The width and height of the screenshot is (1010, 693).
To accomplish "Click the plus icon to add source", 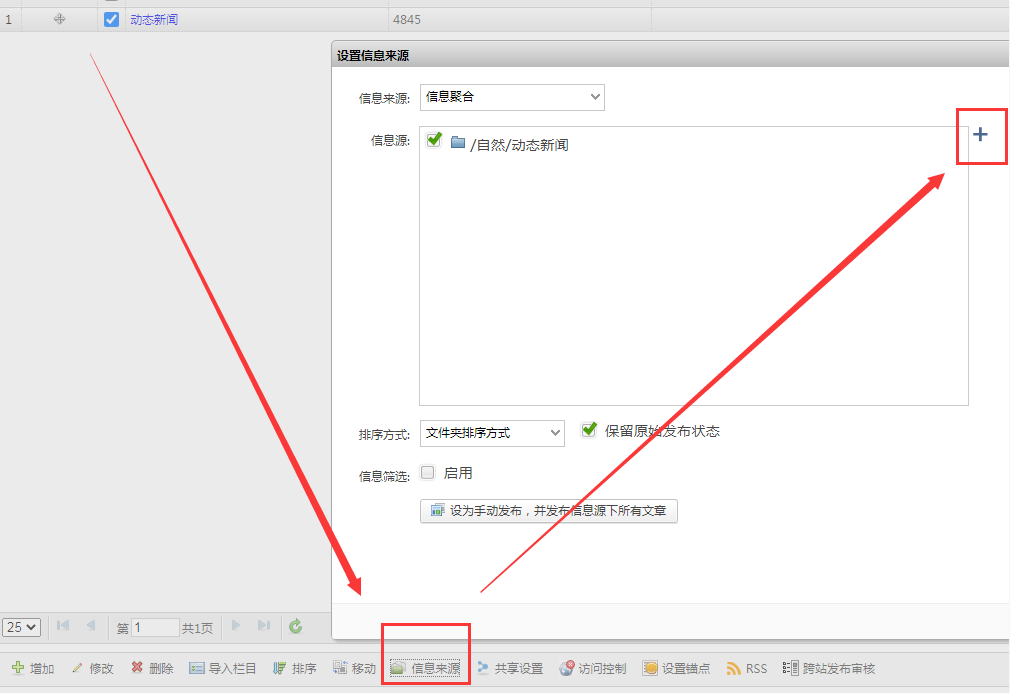I will pyautogui.click(x=980, y=134).
